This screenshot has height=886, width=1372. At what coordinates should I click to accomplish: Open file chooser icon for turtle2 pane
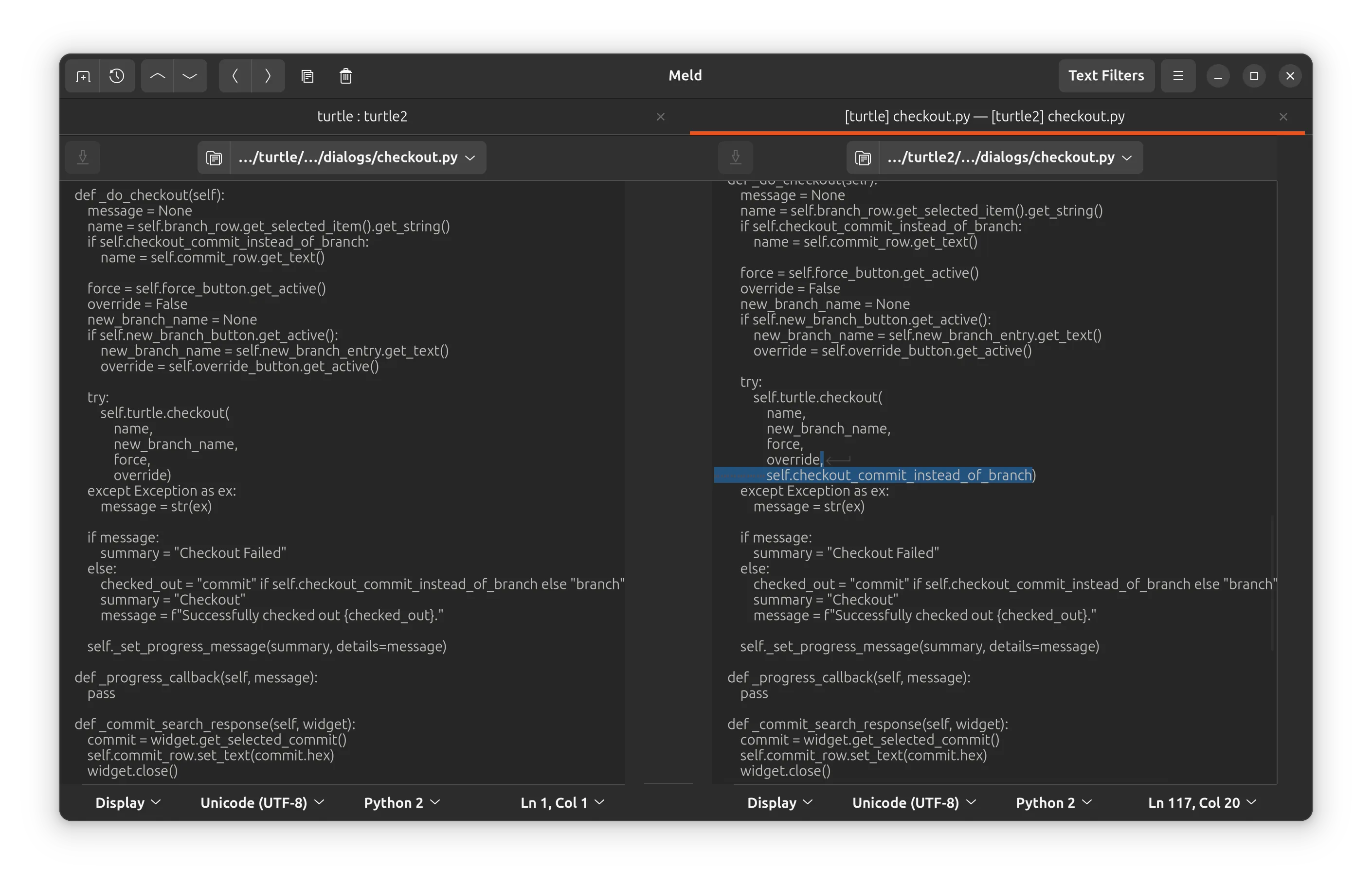tap(863, 158)
